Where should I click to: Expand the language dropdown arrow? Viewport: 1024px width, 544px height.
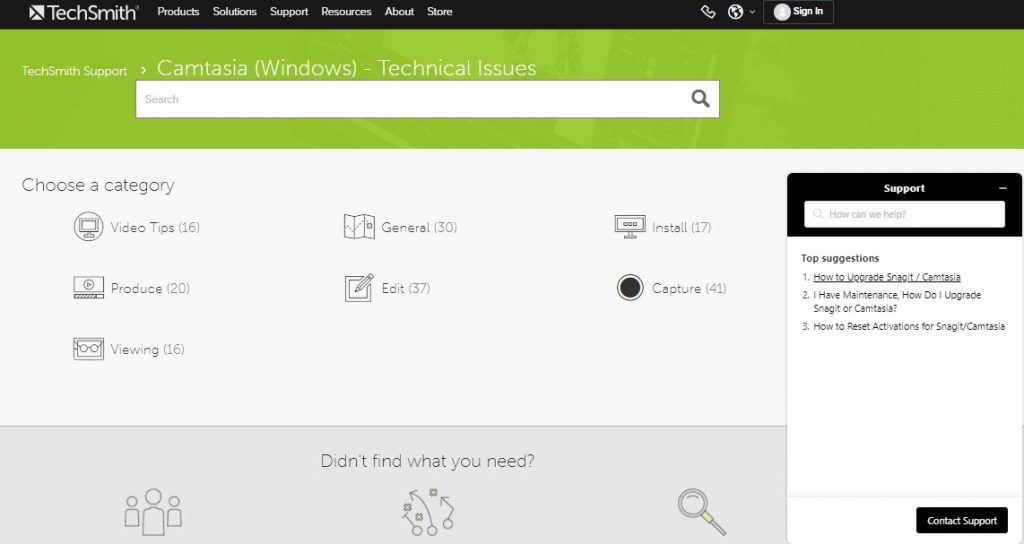click(752, 12)
